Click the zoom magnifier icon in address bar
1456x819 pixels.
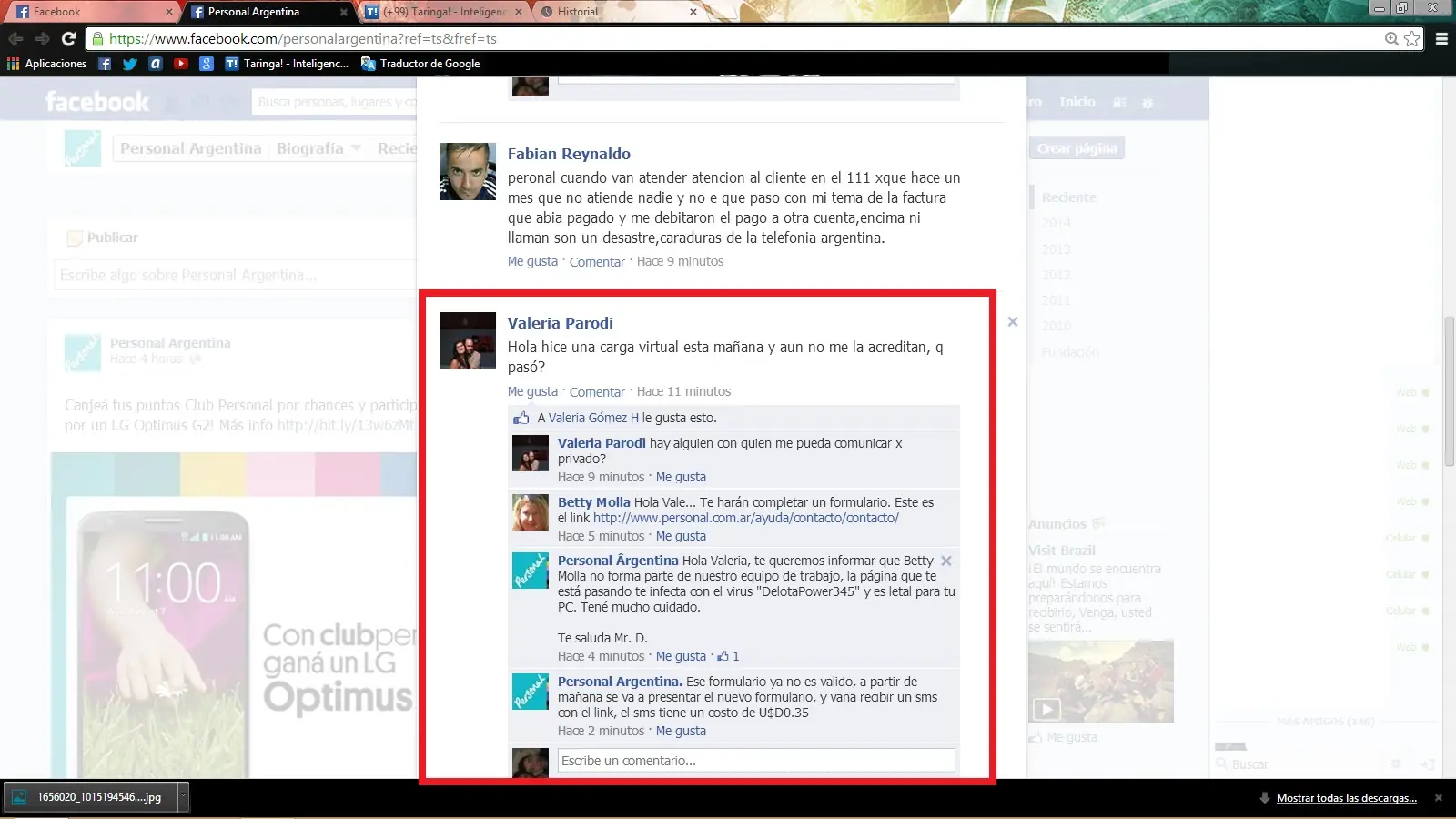(x=1391, y=39)
